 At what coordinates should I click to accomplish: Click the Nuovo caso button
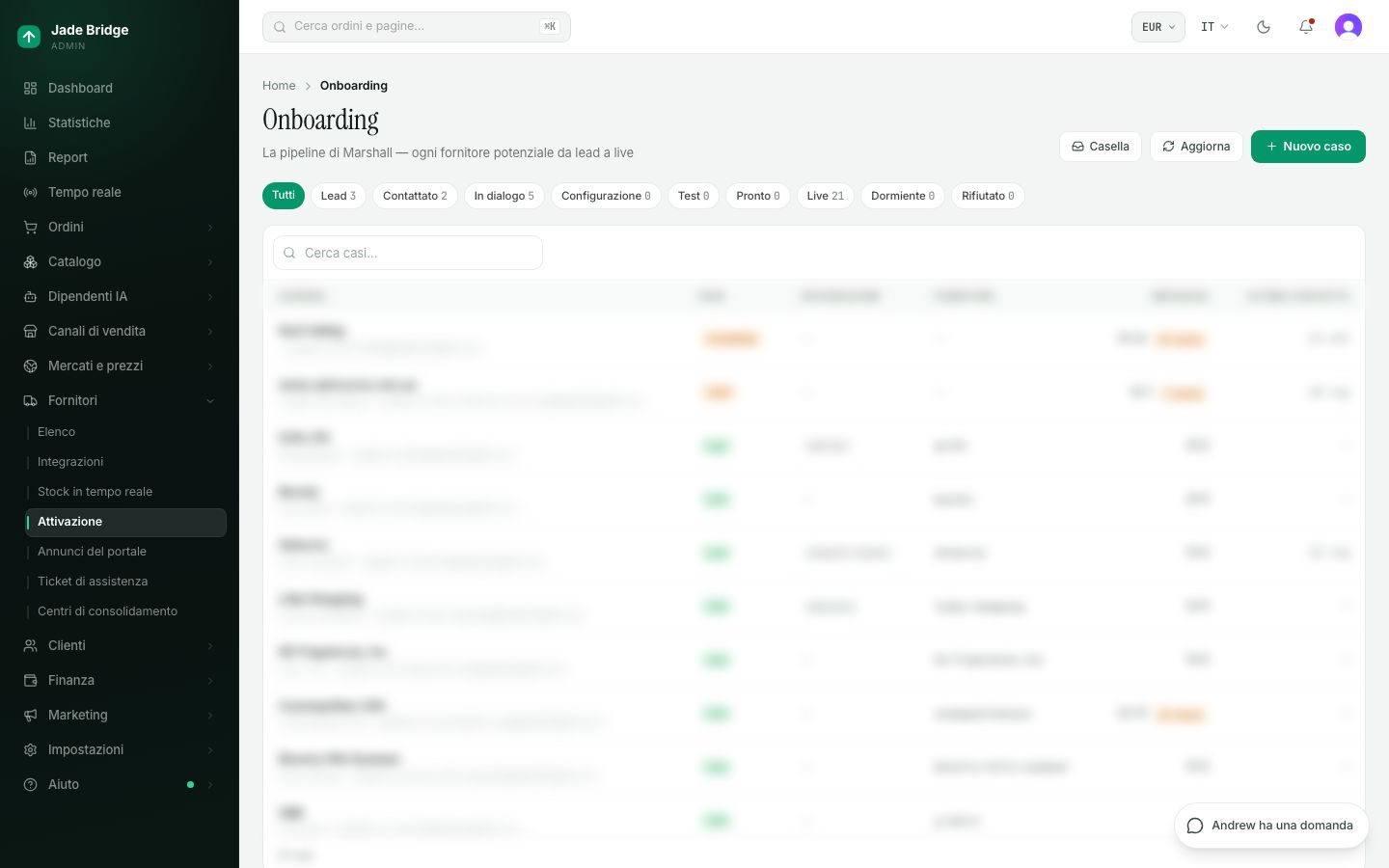pyautogui.click(x=1308, y=147)
